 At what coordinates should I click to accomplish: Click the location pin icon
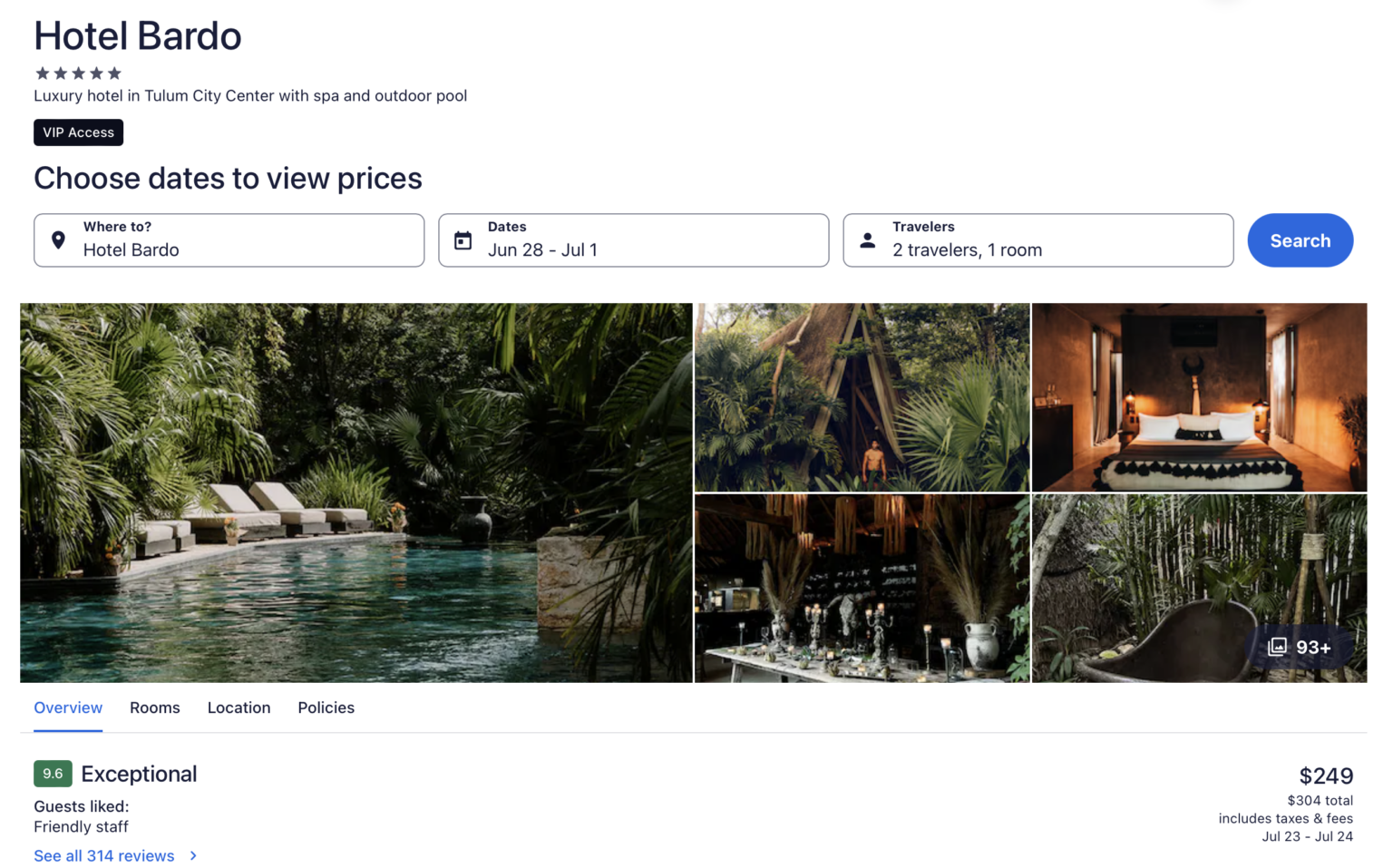click(58, 240)
